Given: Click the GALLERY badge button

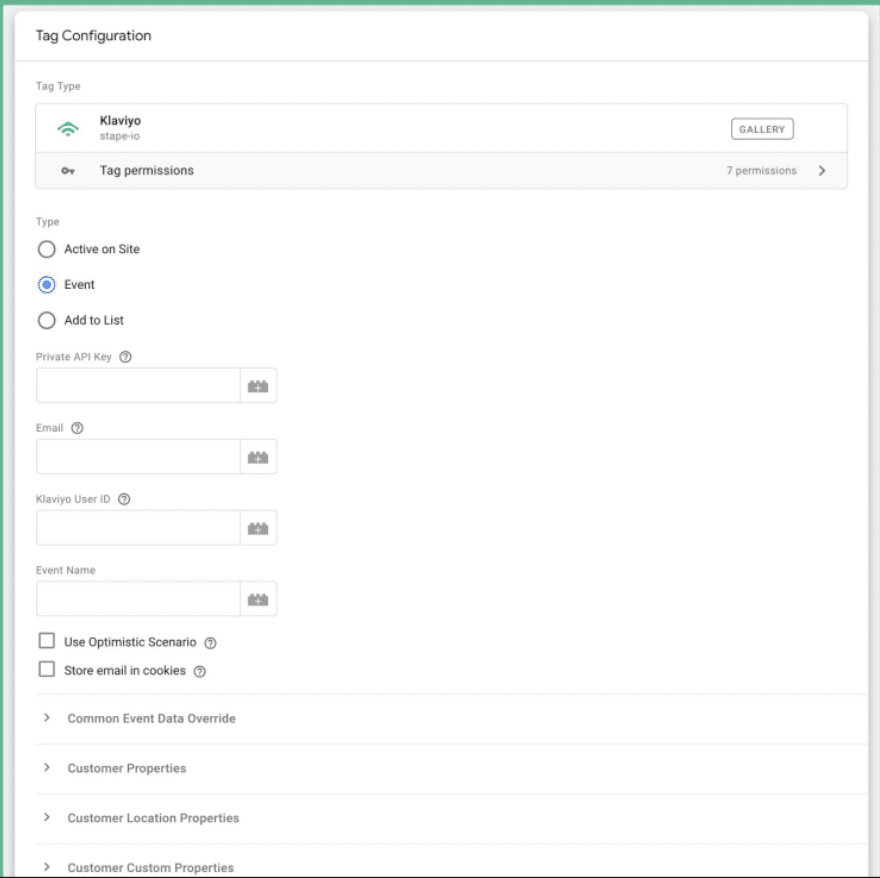Looking at the screenshot, I should coord(762,129).
